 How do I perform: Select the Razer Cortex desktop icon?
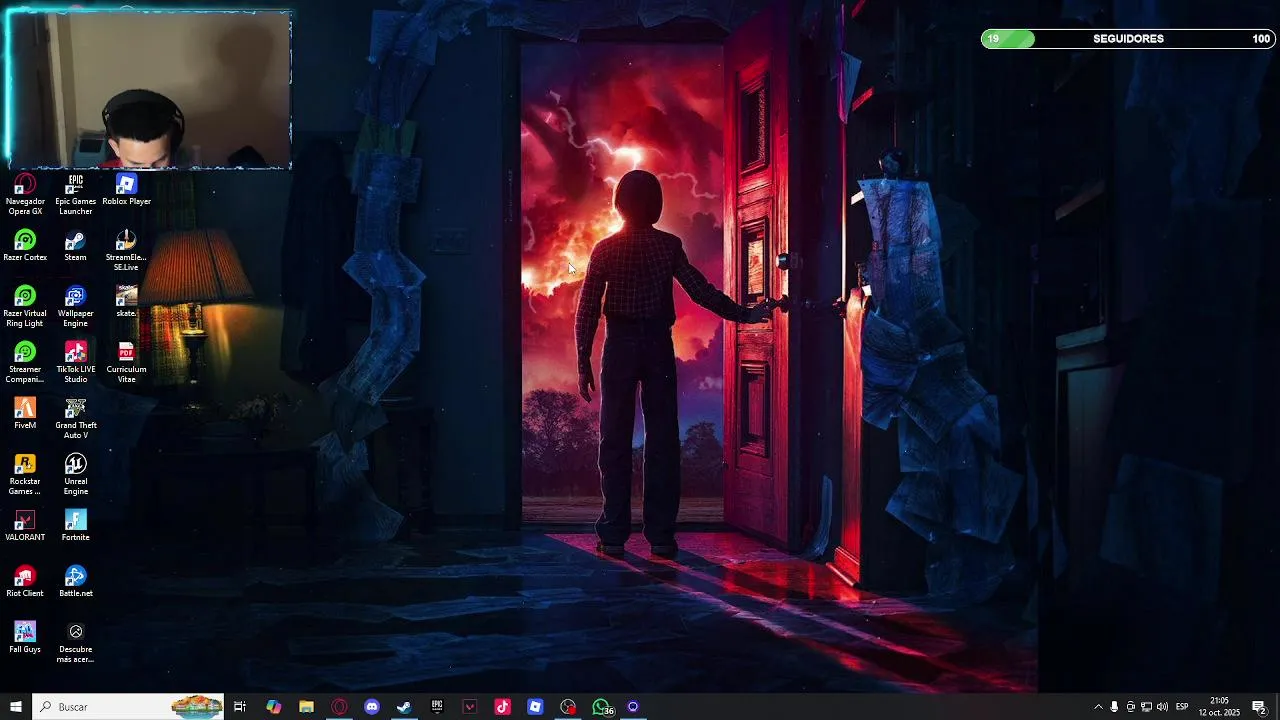[25, 246]
